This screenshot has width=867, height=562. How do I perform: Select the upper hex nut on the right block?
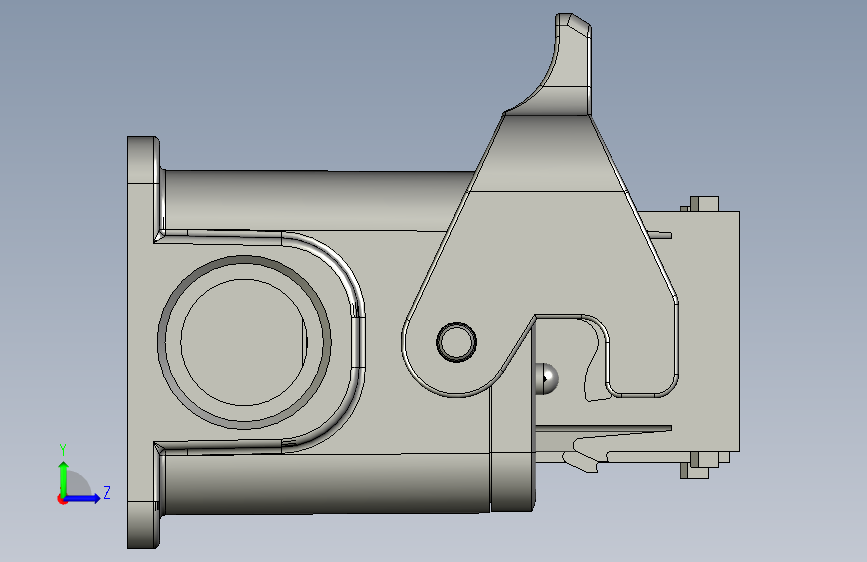click(704, 204)
